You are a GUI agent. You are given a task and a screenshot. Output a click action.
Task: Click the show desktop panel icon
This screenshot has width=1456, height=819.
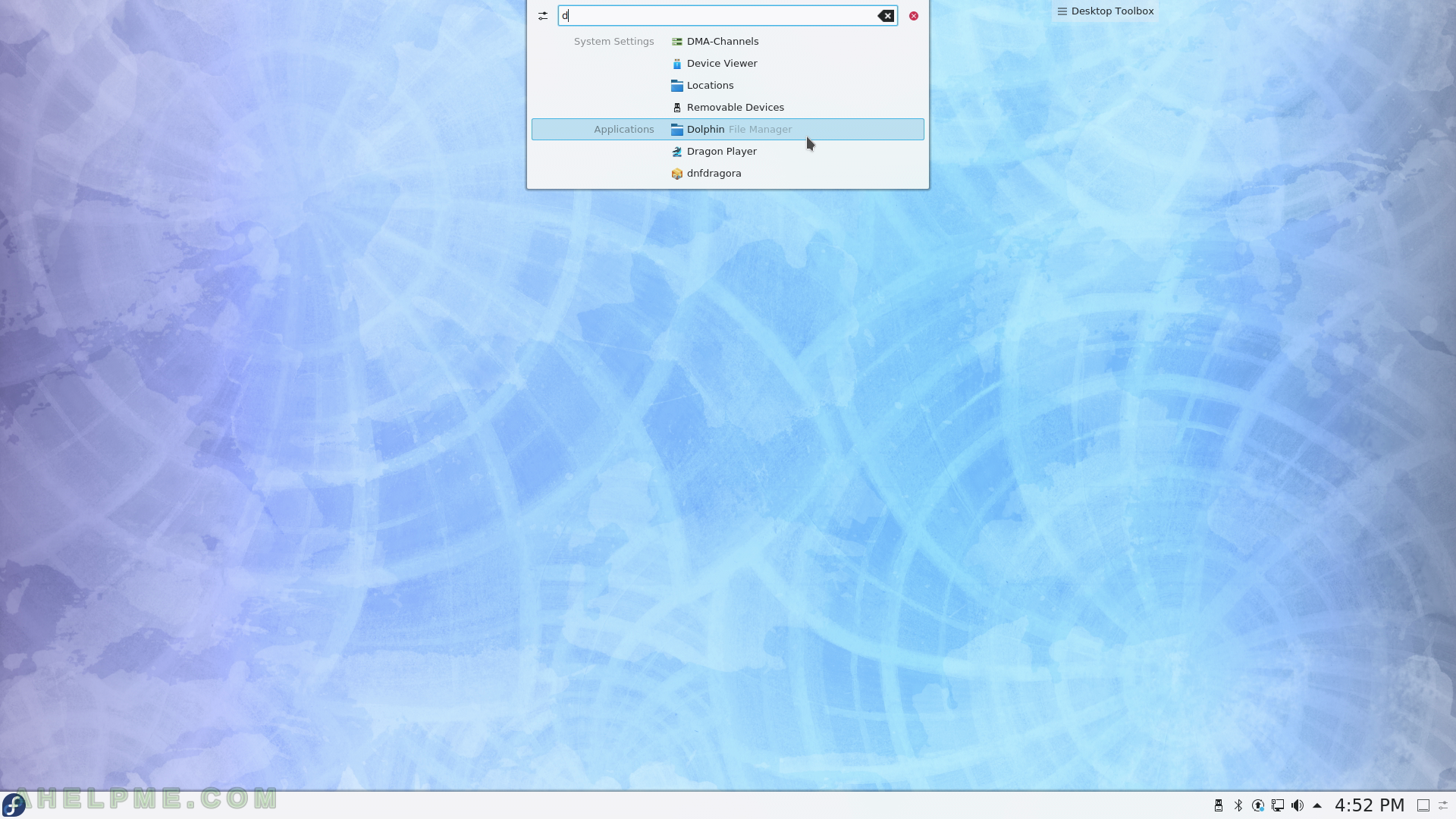pos(1423,805)
